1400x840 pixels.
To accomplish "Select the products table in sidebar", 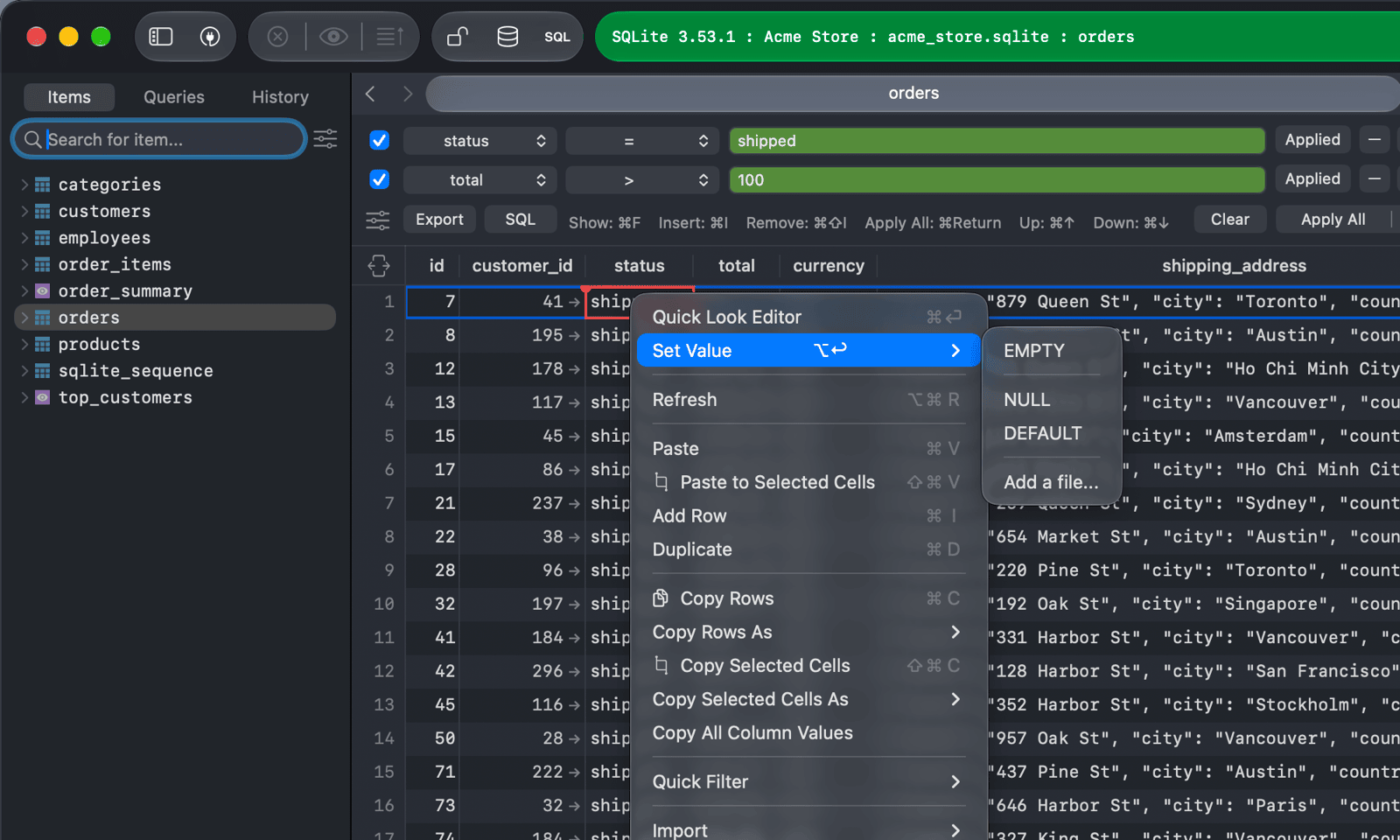I will (x=175, y=344).
